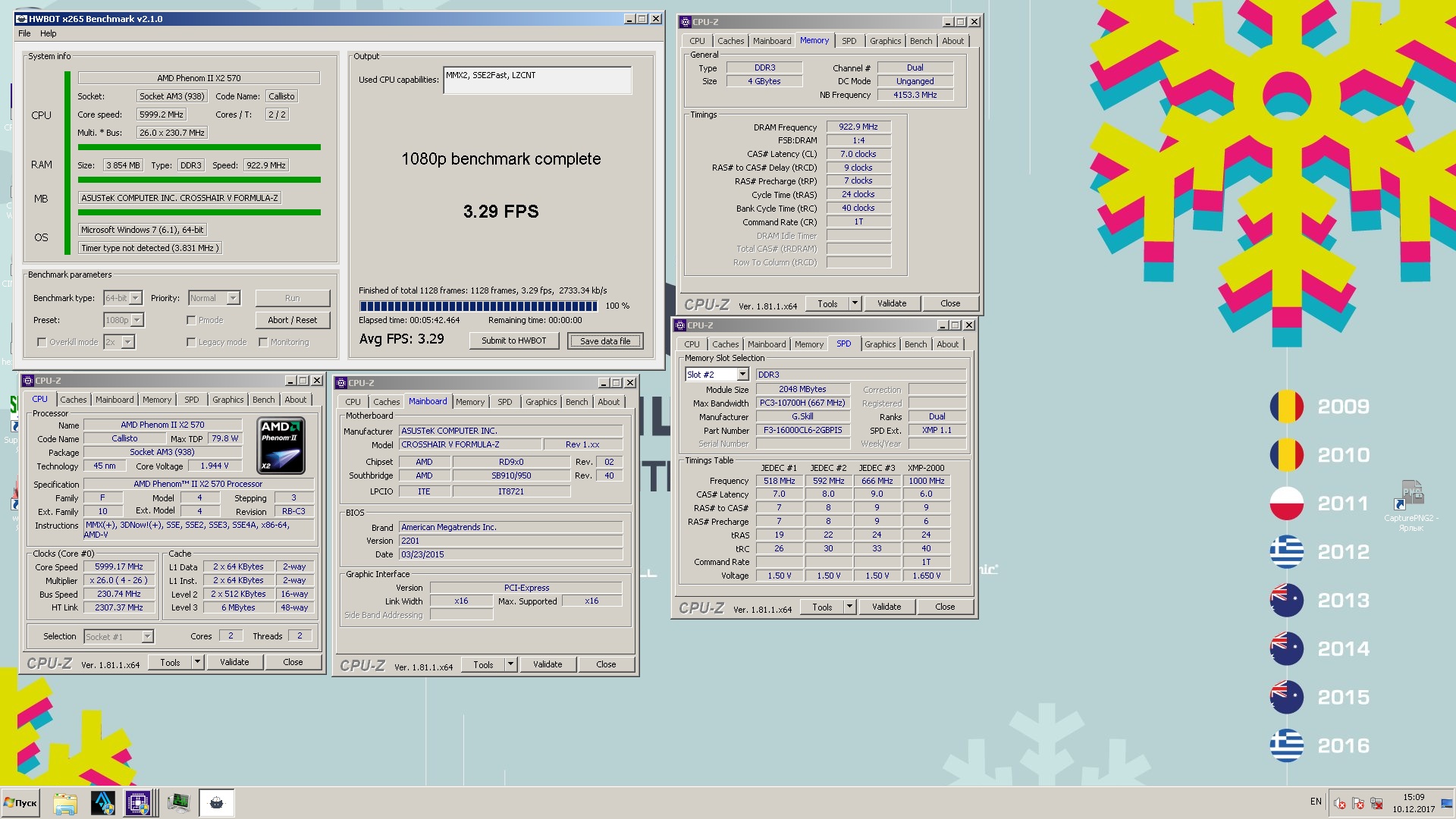Click the tray clock showing 15:09
The width and height of the screenshot is (1456, 819).
1414,803
